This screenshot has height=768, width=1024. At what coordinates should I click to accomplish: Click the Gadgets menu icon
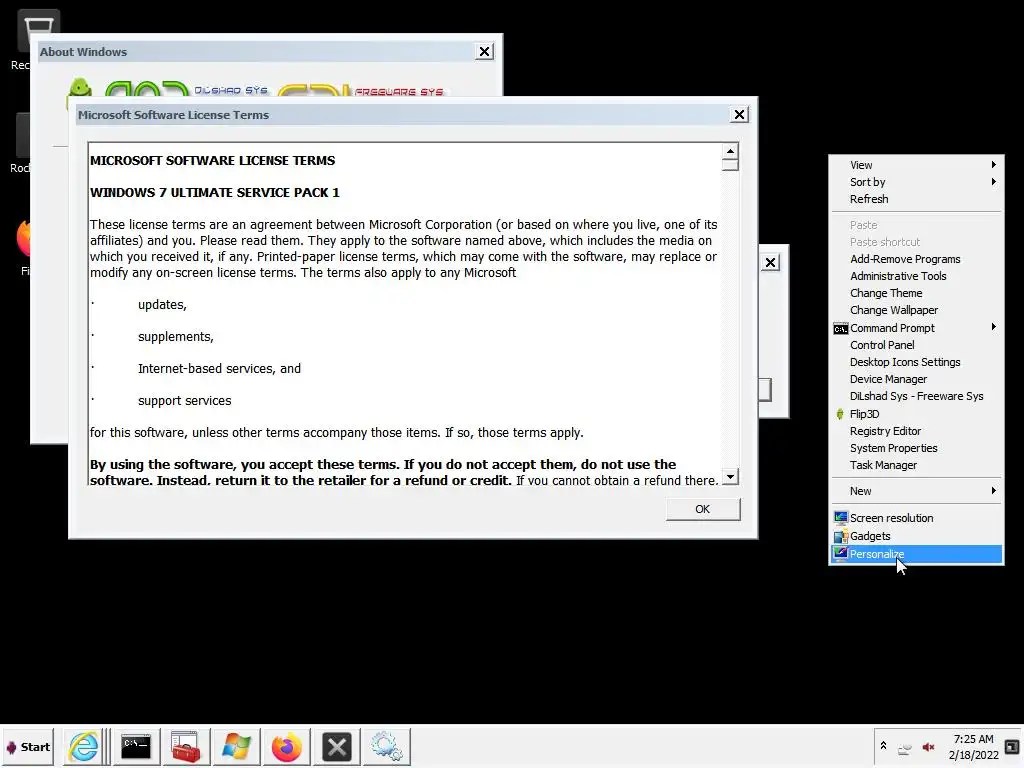coord(840,536)
